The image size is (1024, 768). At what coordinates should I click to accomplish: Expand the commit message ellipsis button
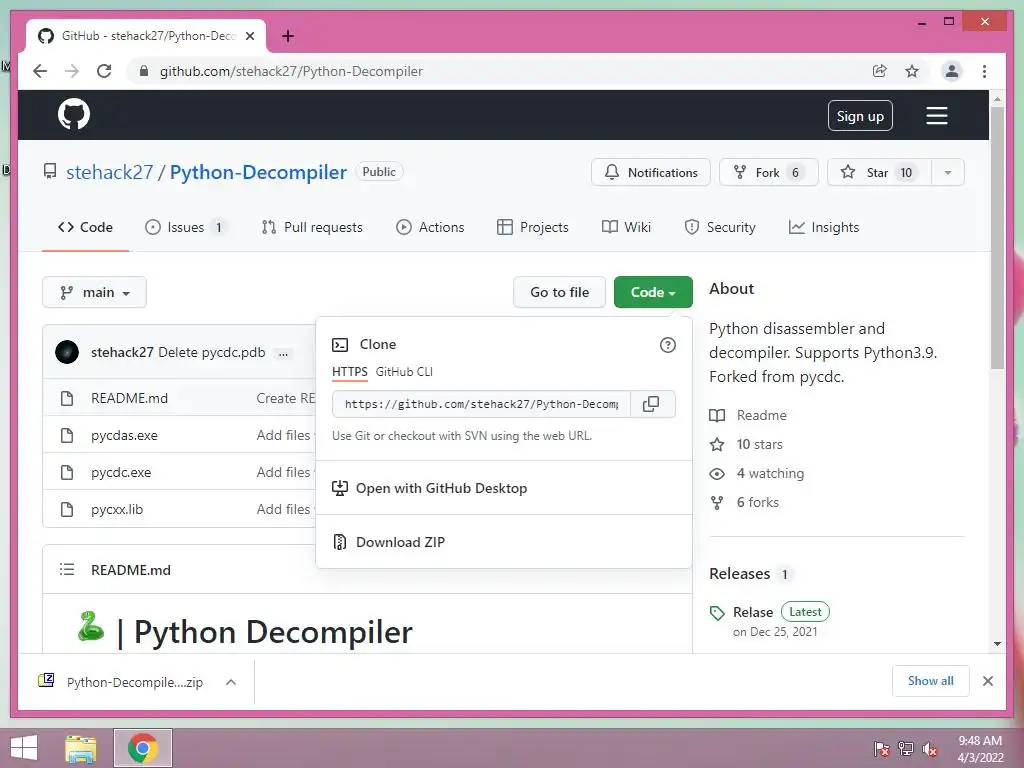point(283,353)
